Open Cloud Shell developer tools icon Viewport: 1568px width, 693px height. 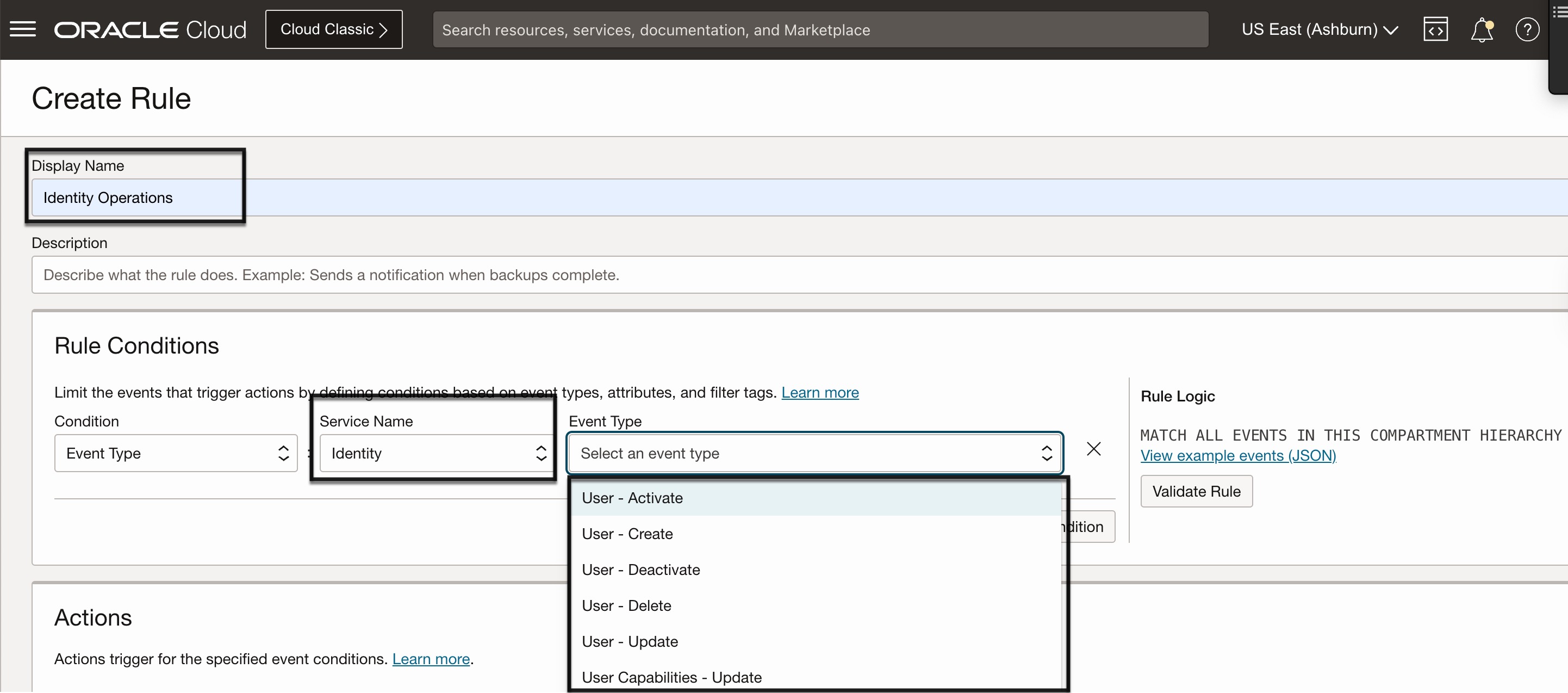(x=1435, y=29)
